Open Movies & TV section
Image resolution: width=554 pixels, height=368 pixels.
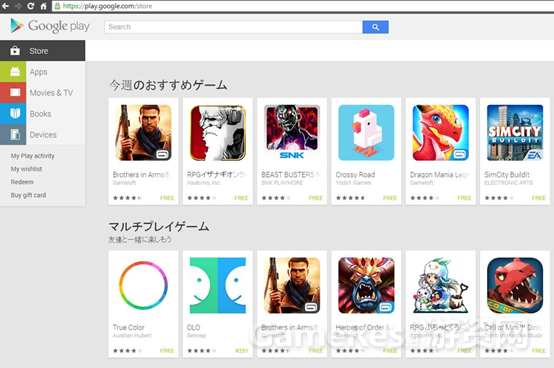coord(42,93)
